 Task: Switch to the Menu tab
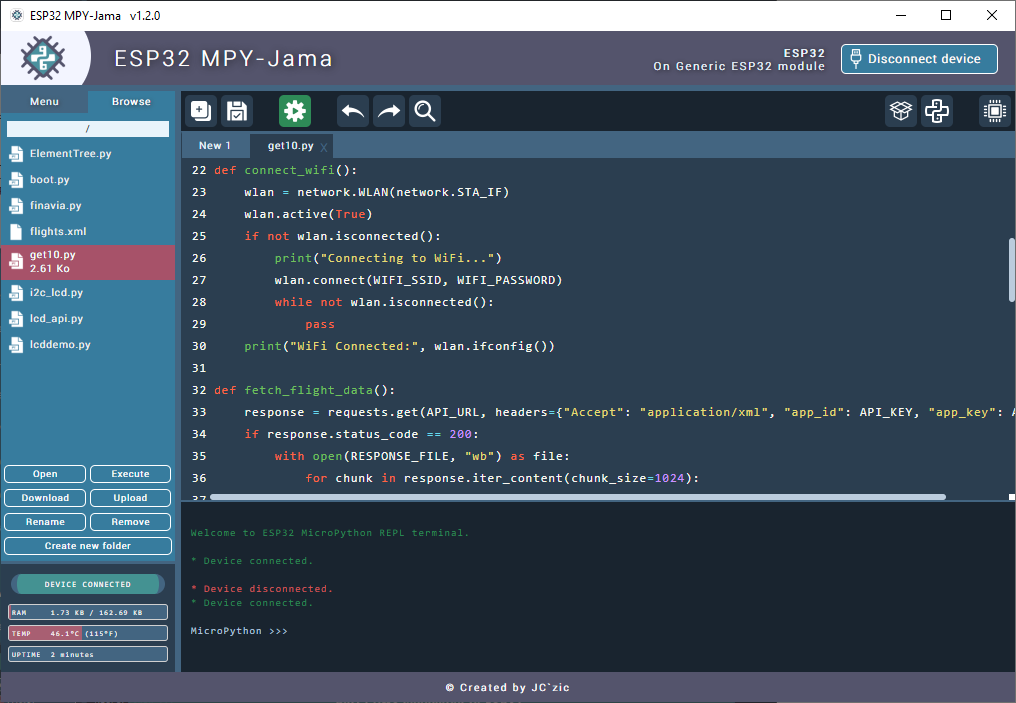(x=44, y=102)
